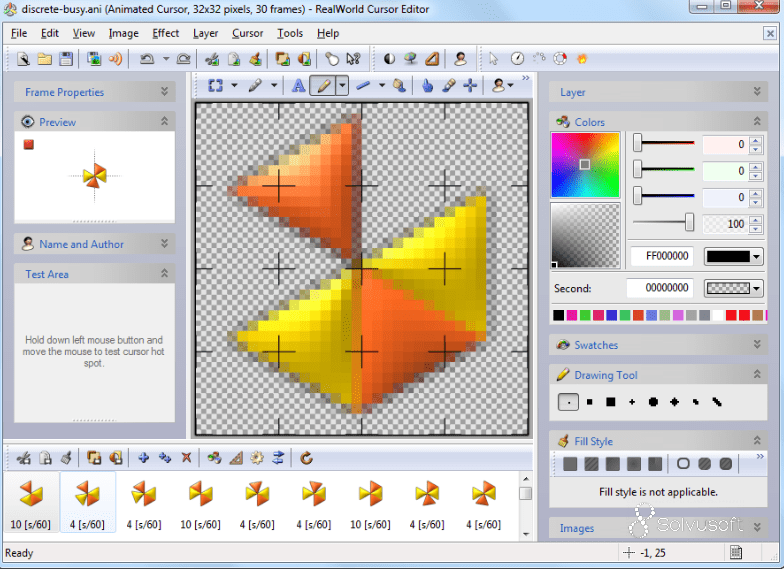Click the gear icon in frames toolbar
Image resolution: width=784 pixels, height=569 pixels.
coord(257,458)
